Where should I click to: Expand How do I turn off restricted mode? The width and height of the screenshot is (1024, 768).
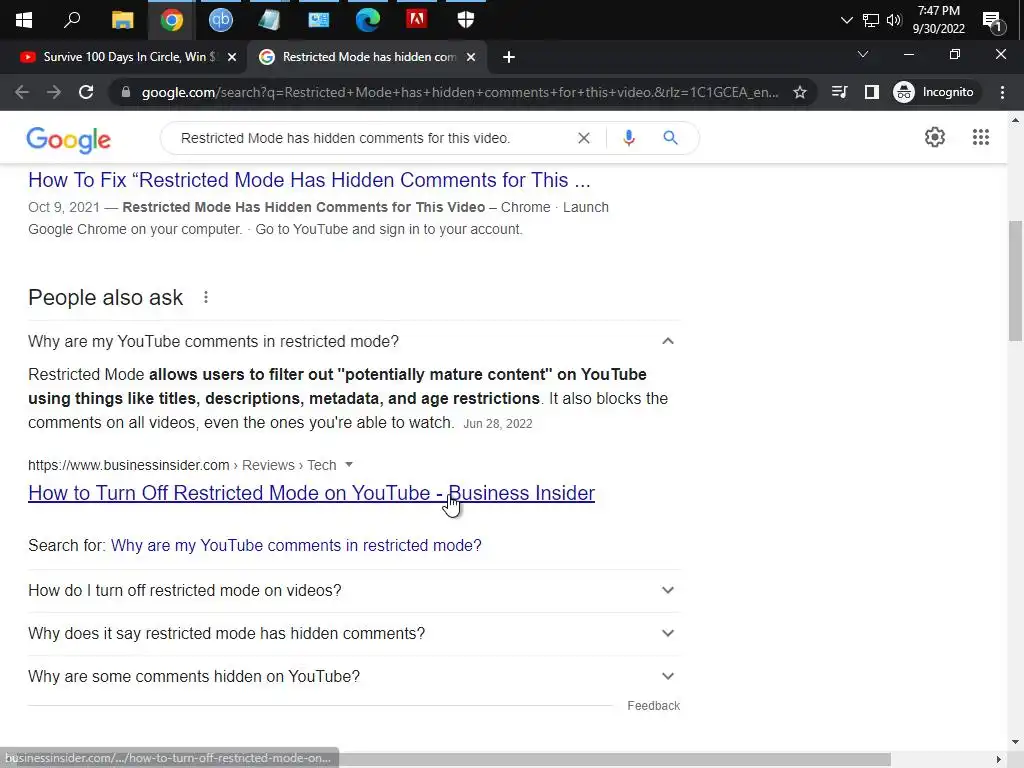354,590
